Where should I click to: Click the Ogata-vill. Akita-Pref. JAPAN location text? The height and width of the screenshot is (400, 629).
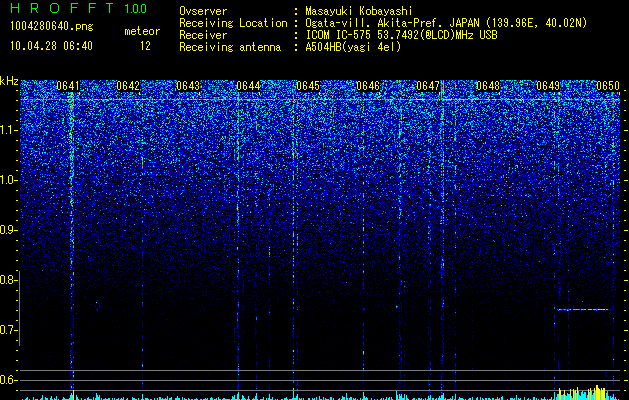coord(446,23)
